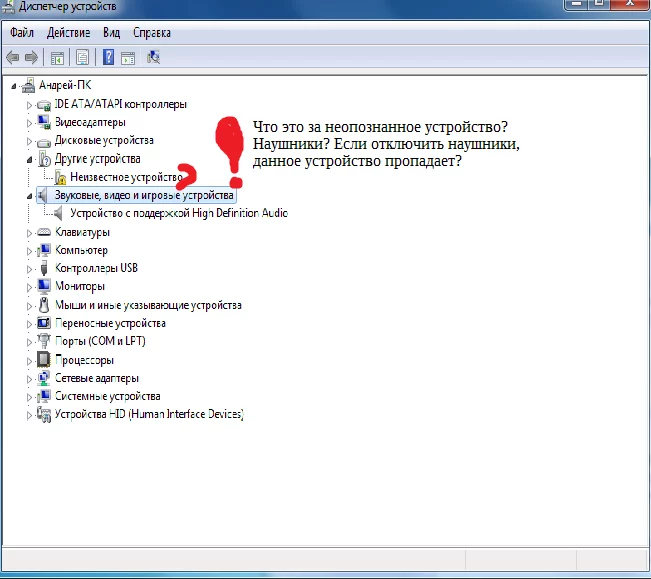
Task: Expand the Контроллеры USB node
Action: point(29,269)
